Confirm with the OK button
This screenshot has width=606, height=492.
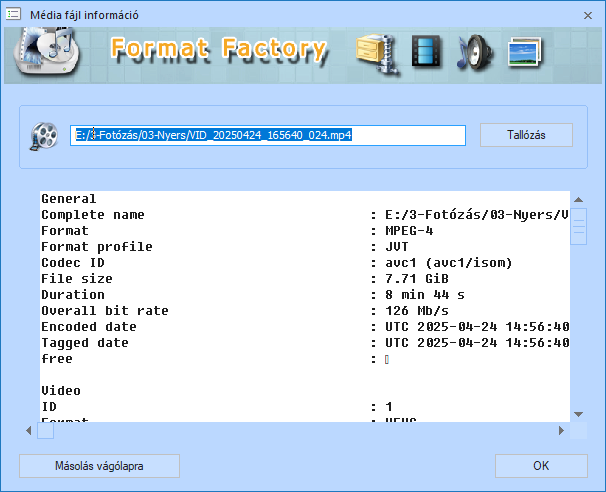pyautogui.click(x=541, y=466)
